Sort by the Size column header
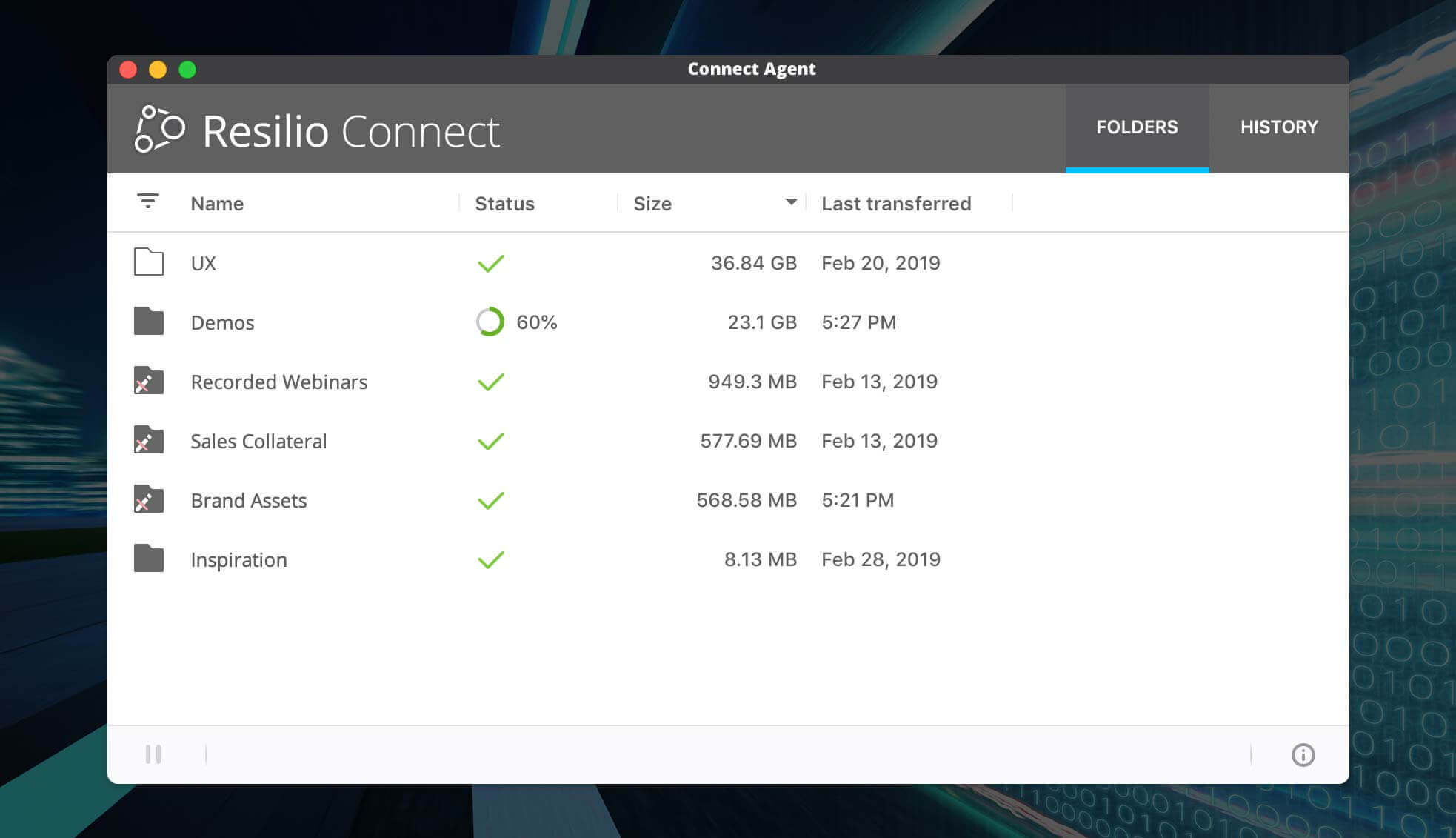 [652, 204]
